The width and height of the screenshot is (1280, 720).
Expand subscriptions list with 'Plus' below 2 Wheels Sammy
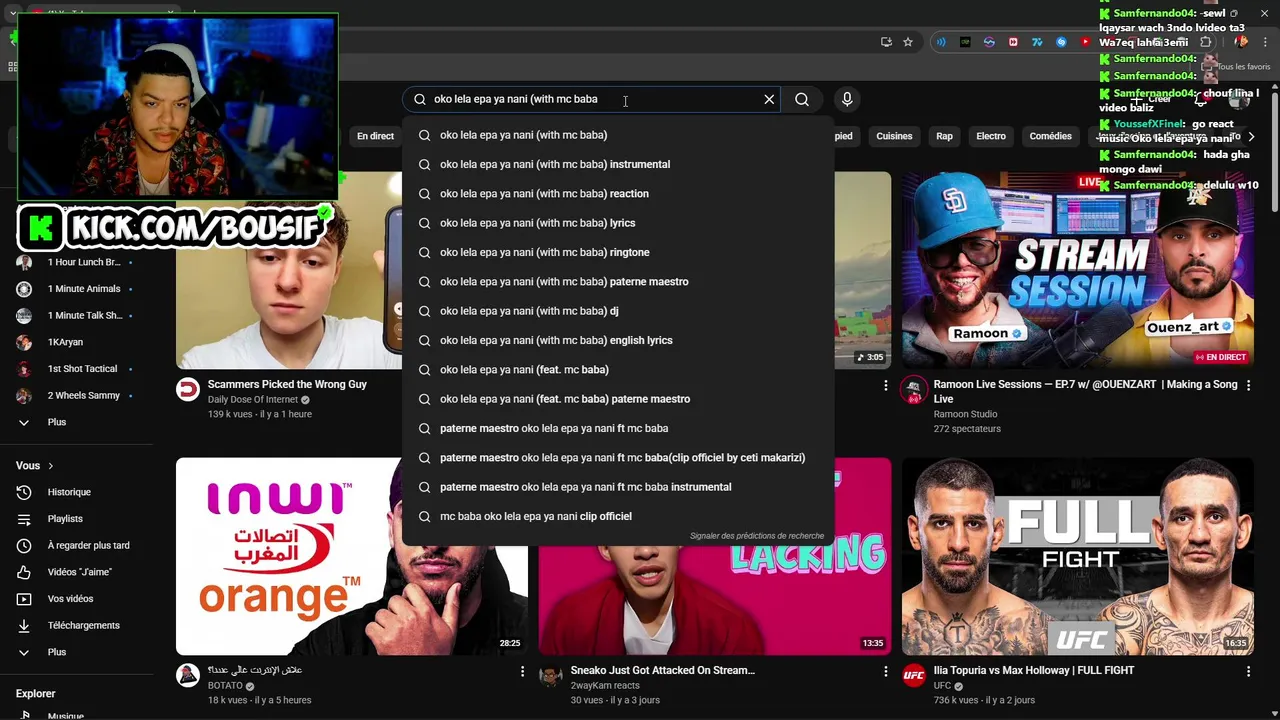click(x=76, y=422)
